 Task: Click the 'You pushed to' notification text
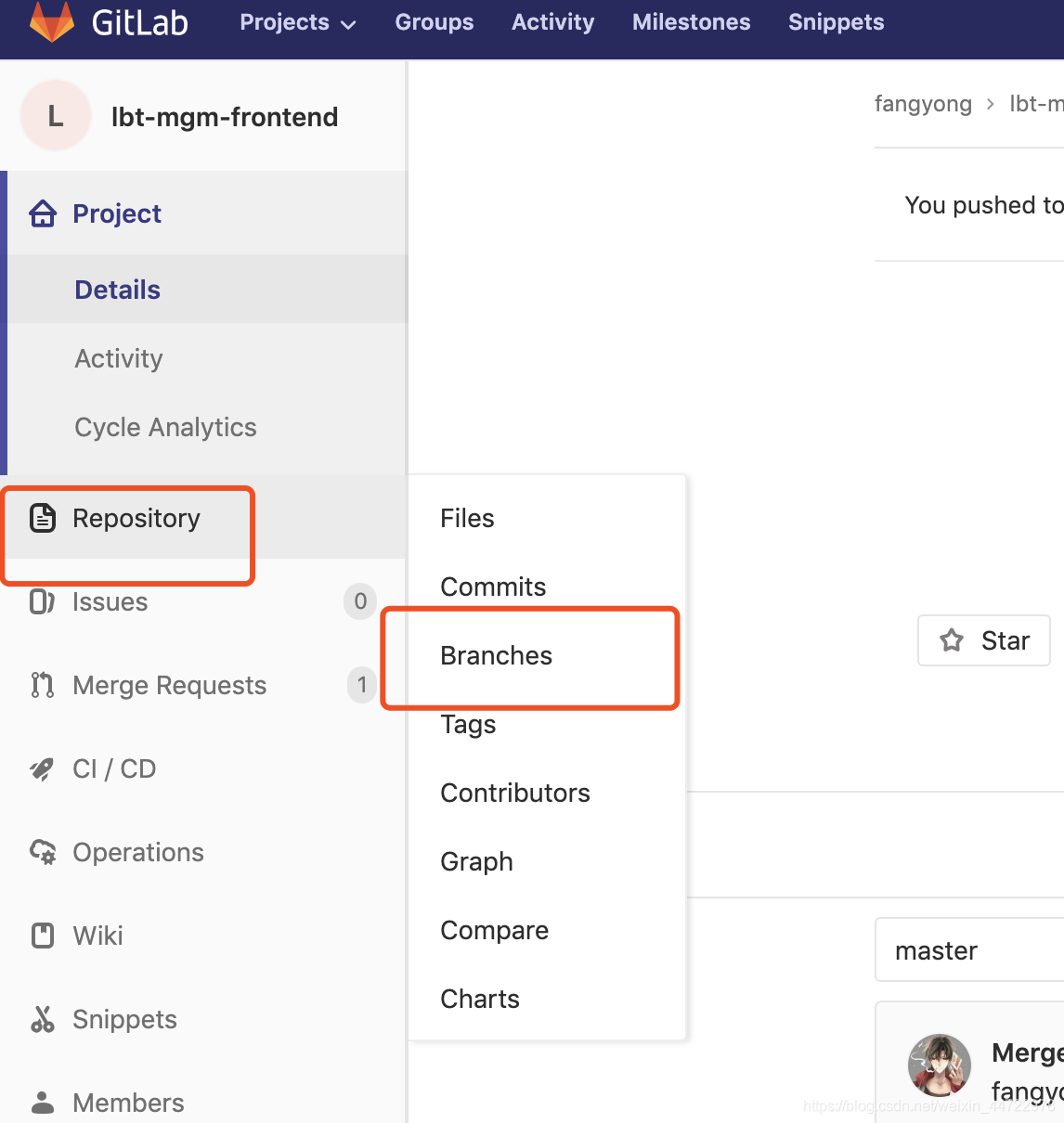(984, 205)
